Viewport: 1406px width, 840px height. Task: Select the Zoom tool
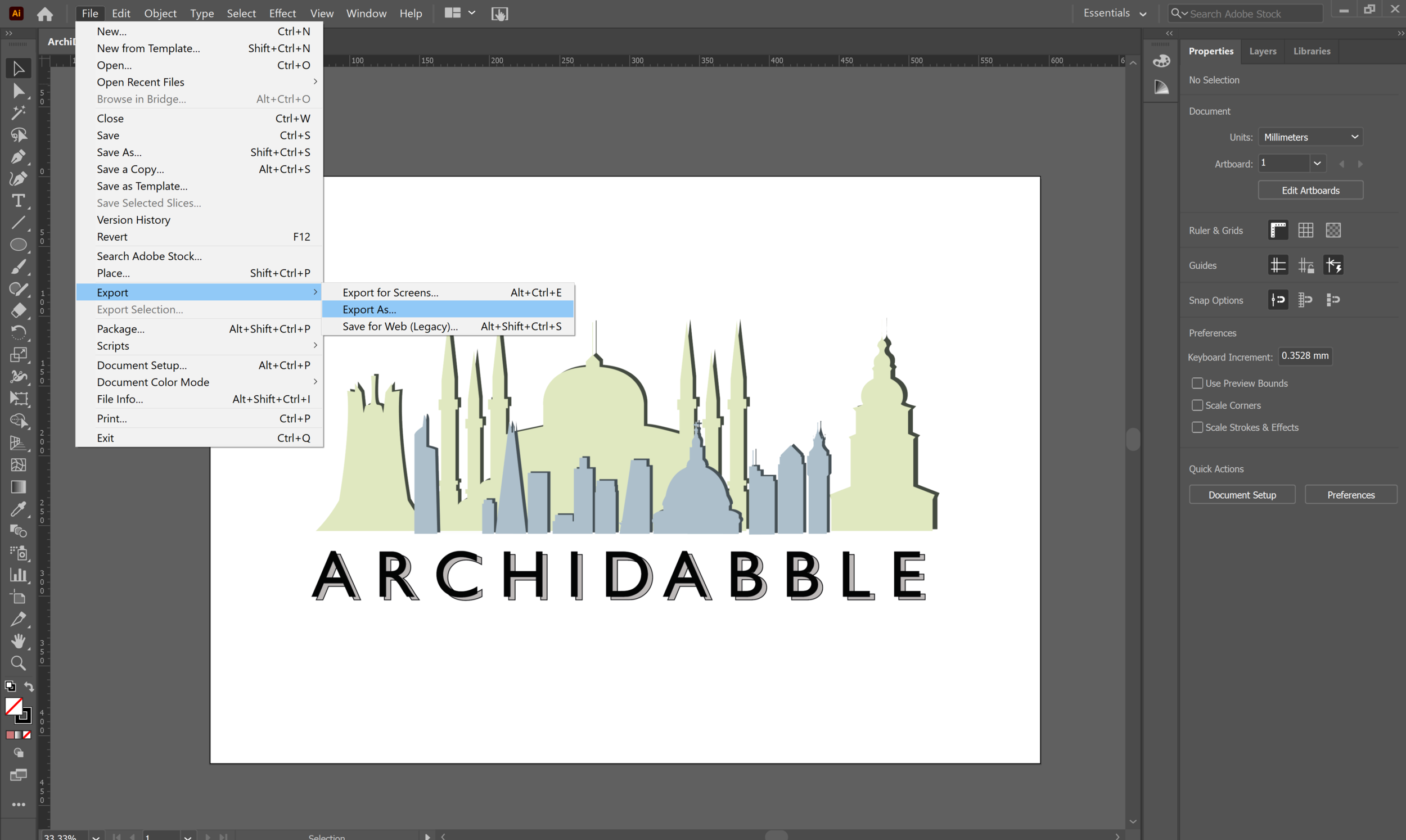click(x=18, y=663)
